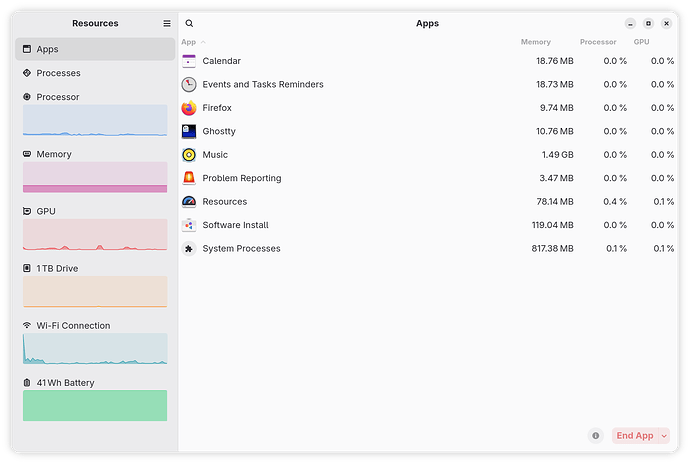Select the Apps sidebar item
The width and height of the screenshot is (690, 463).
(95, 49)
